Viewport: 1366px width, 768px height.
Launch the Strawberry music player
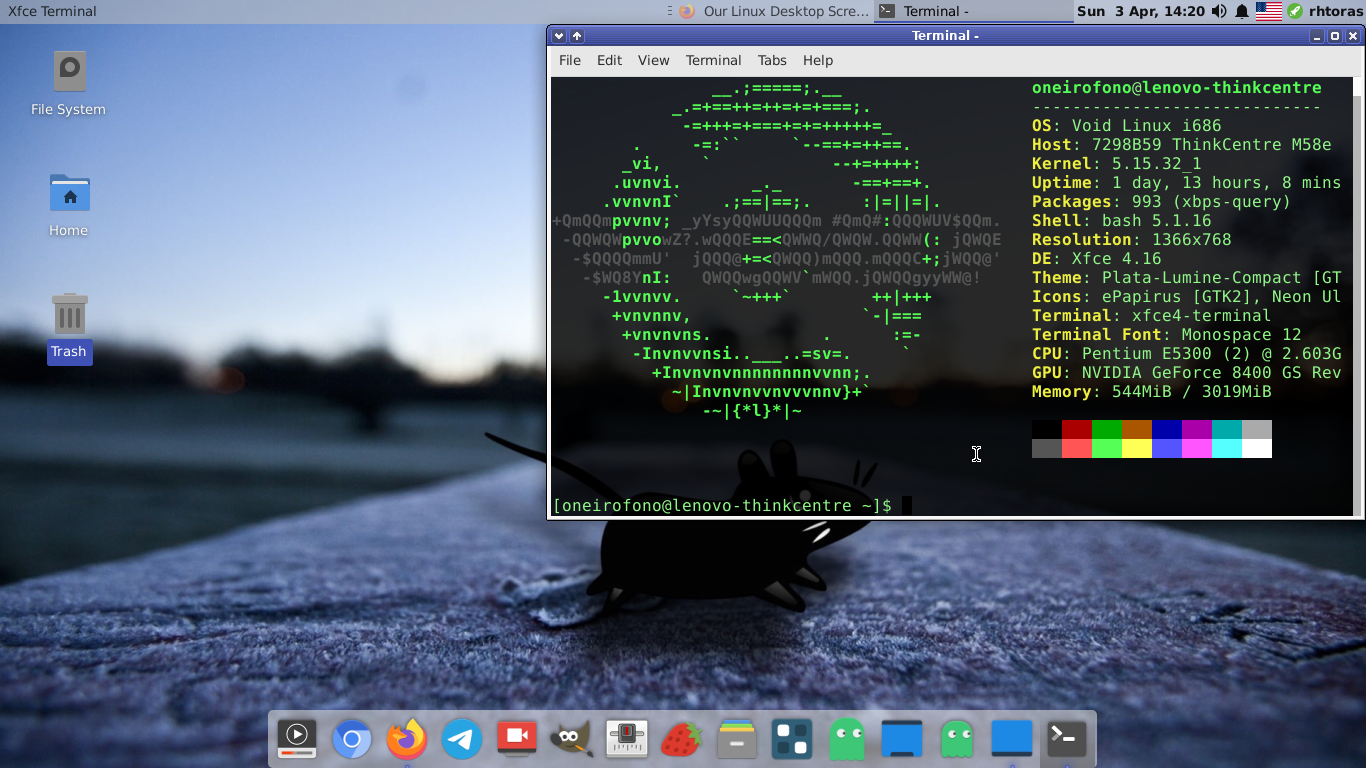(x=682, y=739)
